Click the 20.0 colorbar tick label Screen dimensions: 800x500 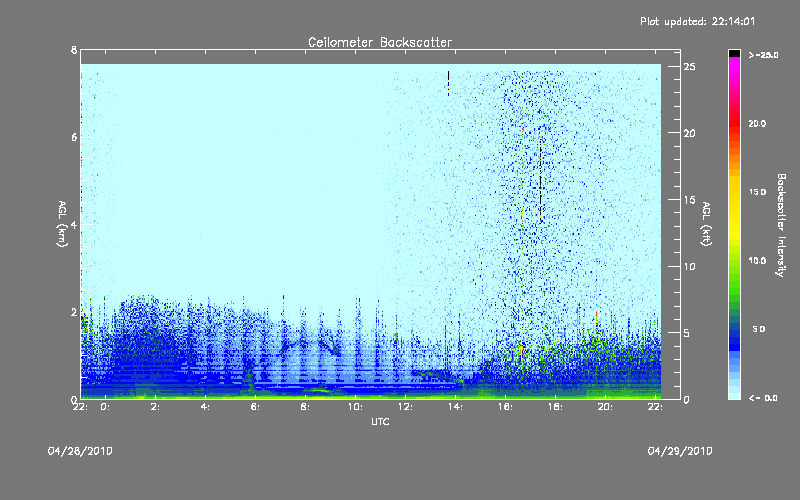(x=757, y=123)
